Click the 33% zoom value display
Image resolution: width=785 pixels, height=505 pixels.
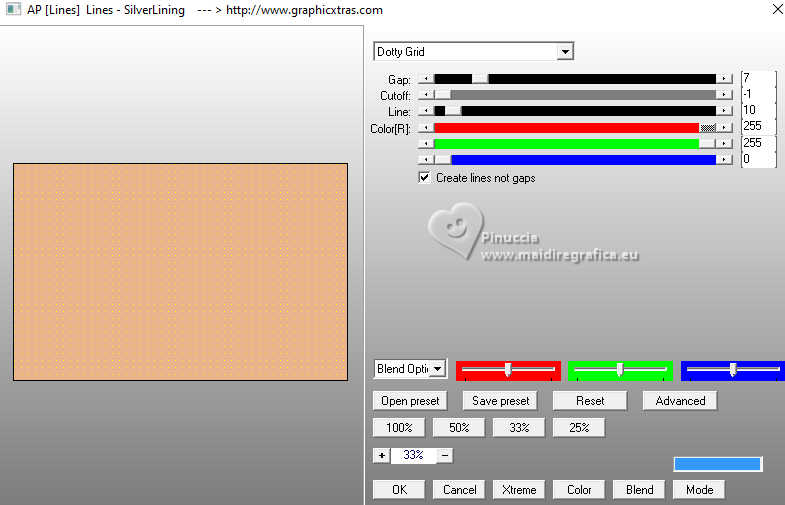point(414,455)
